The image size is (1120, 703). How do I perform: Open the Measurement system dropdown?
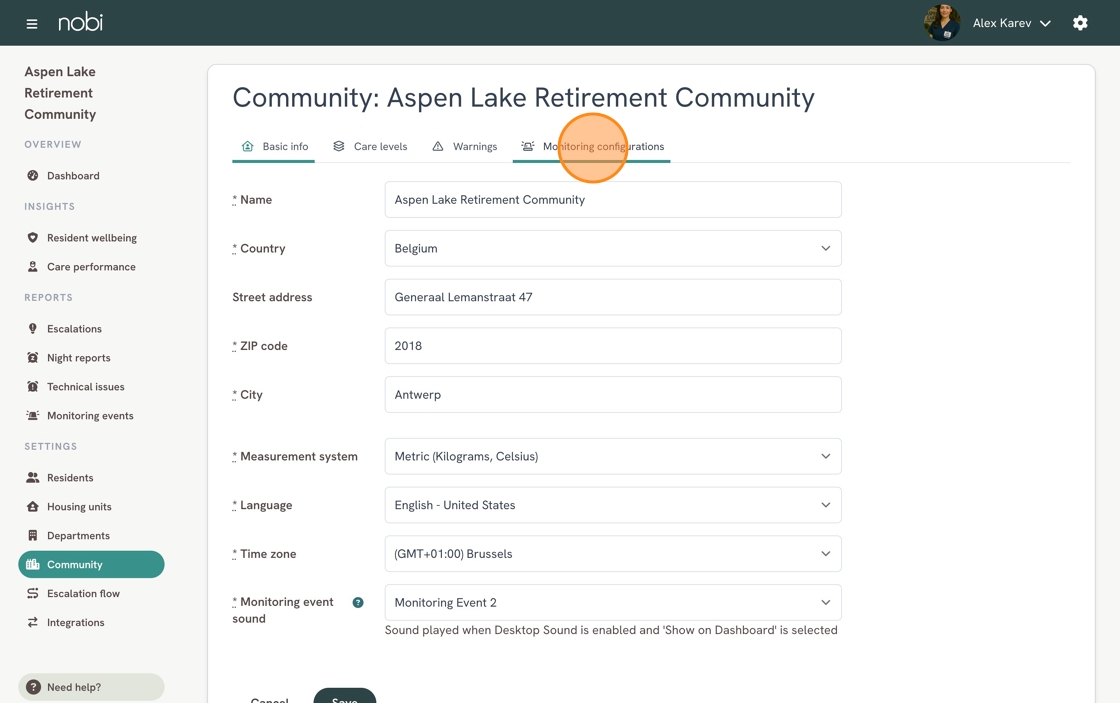613,457
